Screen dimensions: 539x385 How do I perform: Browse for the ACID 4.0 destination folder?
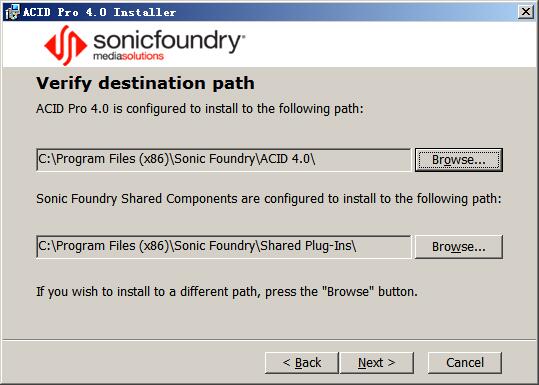pyautogui.click(x=459, y=160)
